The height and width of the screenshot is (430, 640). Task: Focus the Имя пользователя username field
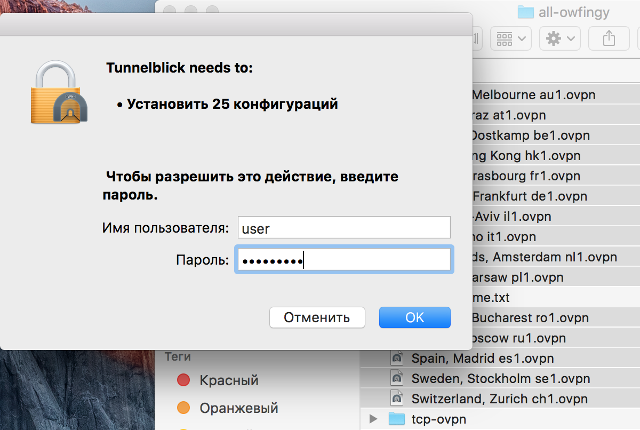tap(344, 228)
